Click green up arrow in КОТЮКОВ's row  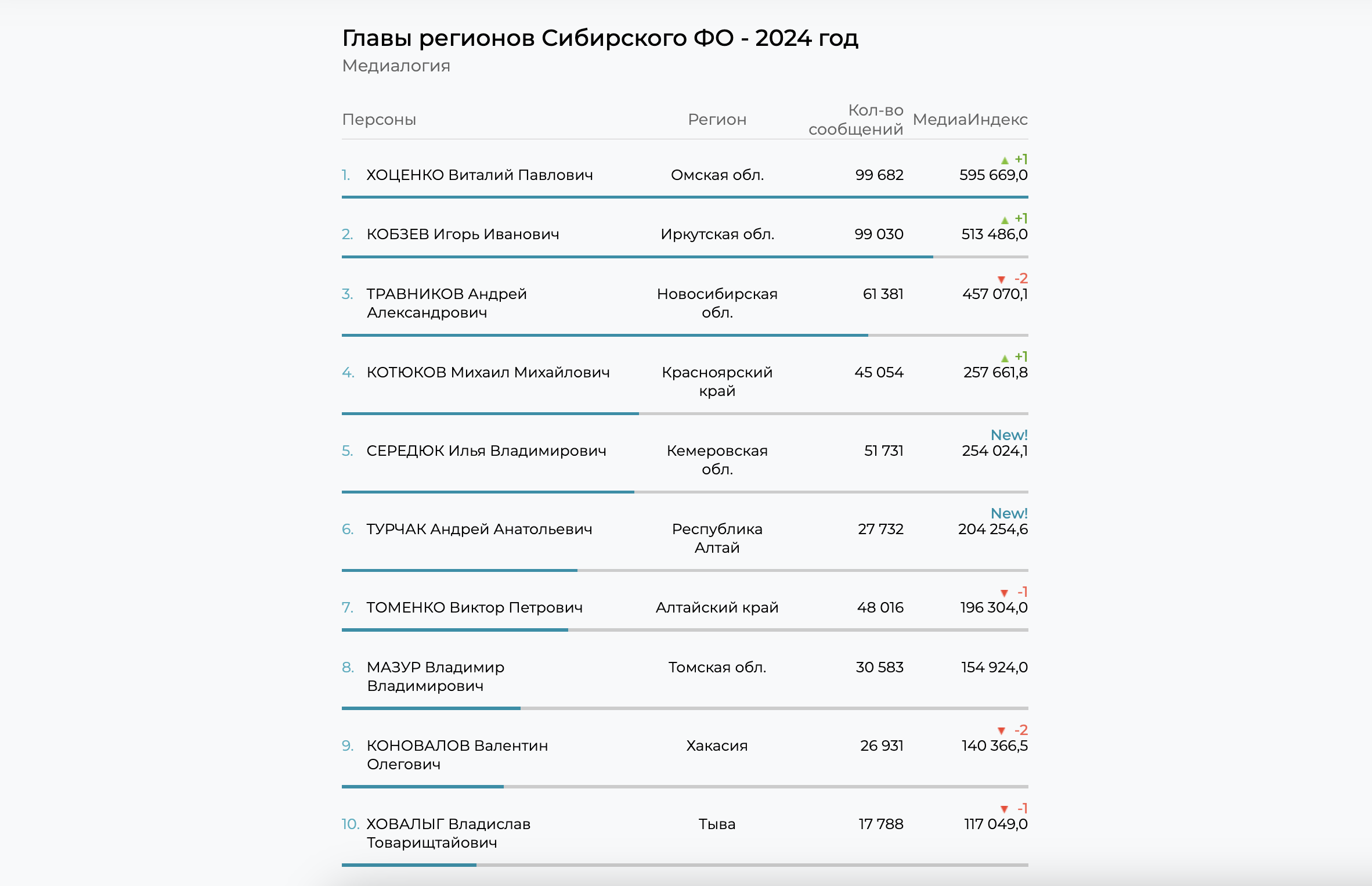tap(1005, 358)
